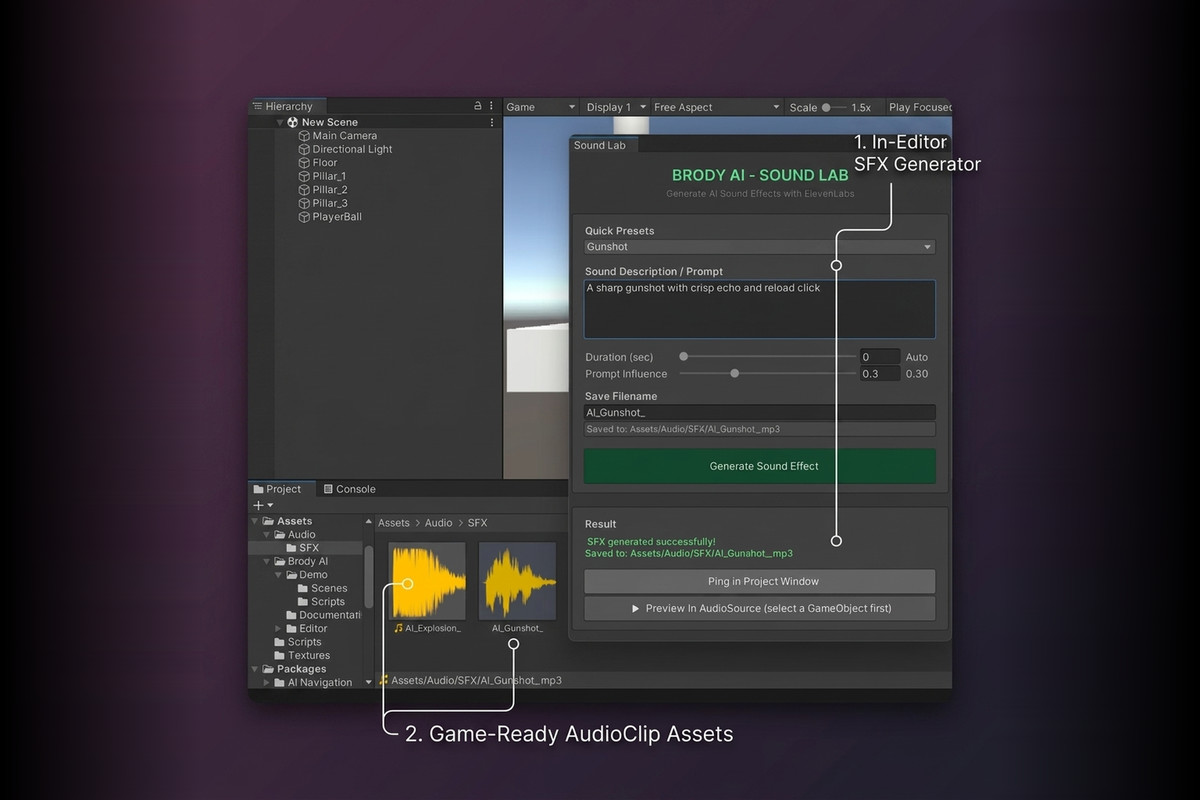The width and height of the screenshot is (1200, 800).
Task: Click the Hierarchy panel lock icon
Action: [478, 106]
